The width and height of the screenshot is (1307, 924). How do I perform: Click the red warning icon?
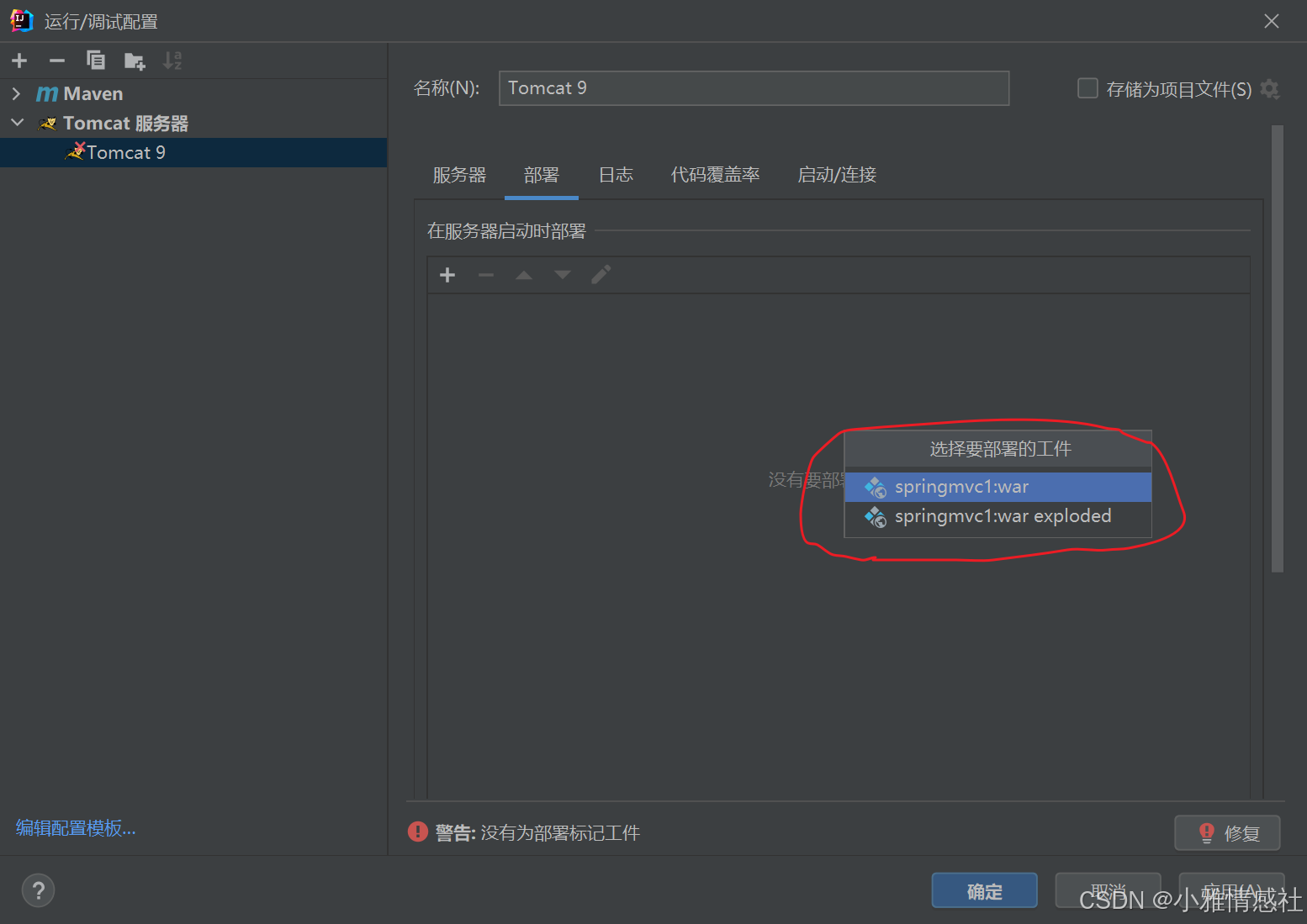coord(418,832)
